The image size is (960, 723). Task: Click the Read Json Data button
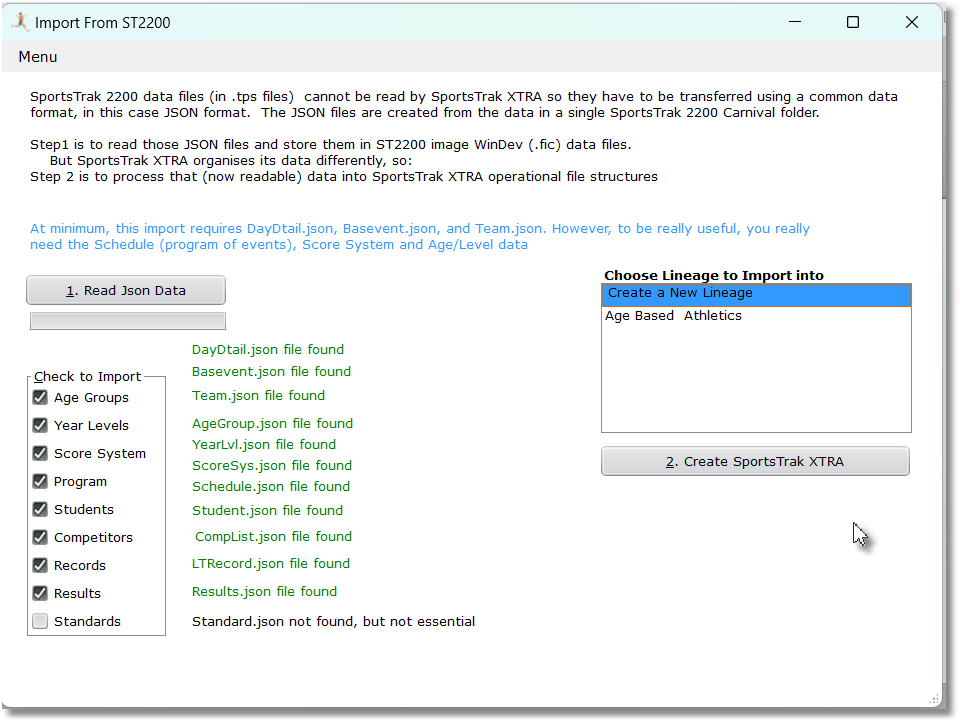(x=126, y=290)
